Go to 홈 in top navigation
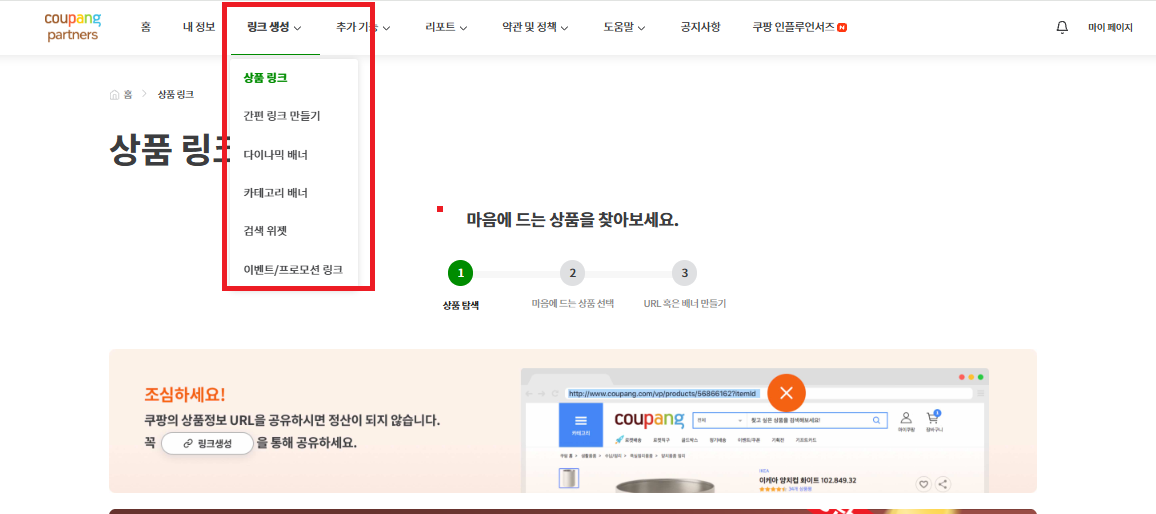 pos(146,27)
